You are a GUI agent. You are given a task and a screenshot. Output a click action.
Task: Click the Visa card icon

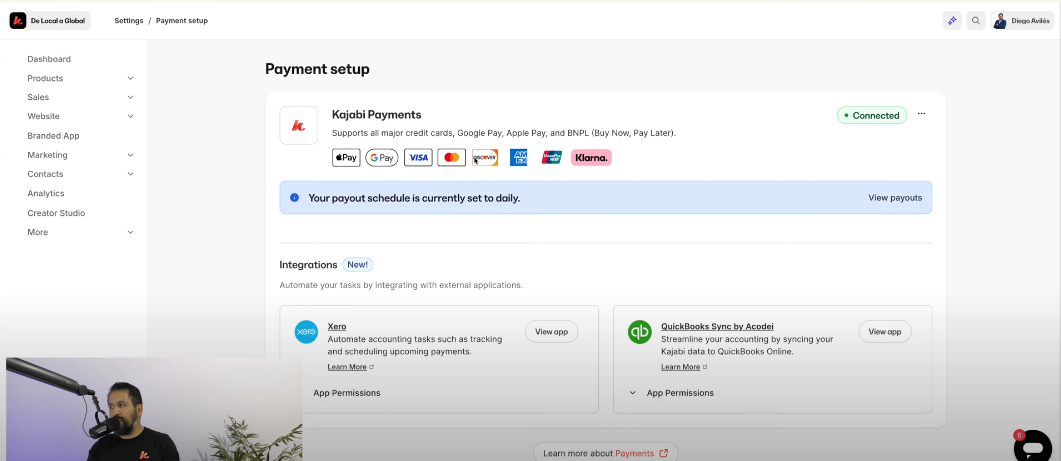418,158
